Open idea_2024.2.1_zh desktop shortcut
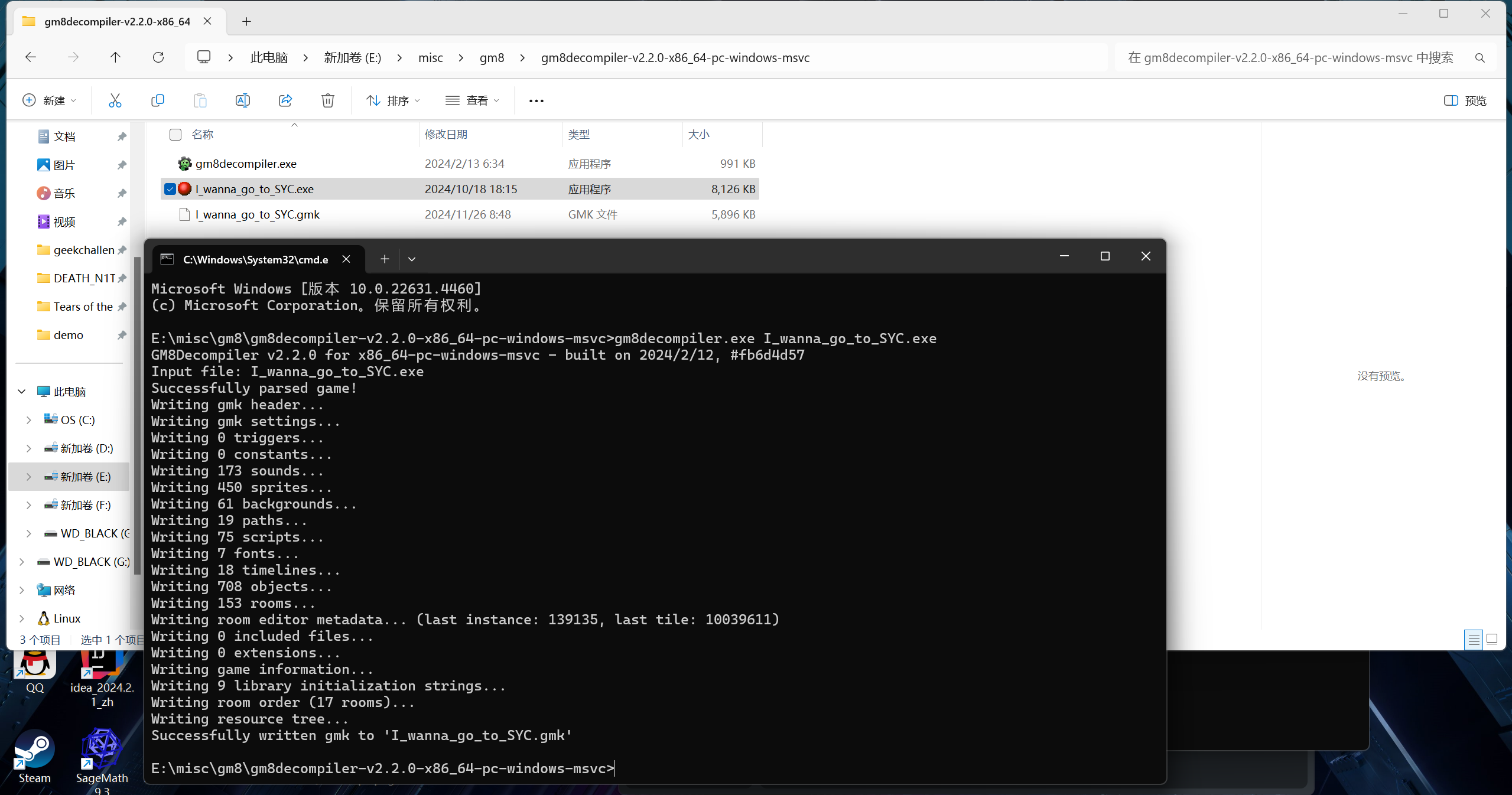This screenshot has height=795, width=1512. point(102,679)
